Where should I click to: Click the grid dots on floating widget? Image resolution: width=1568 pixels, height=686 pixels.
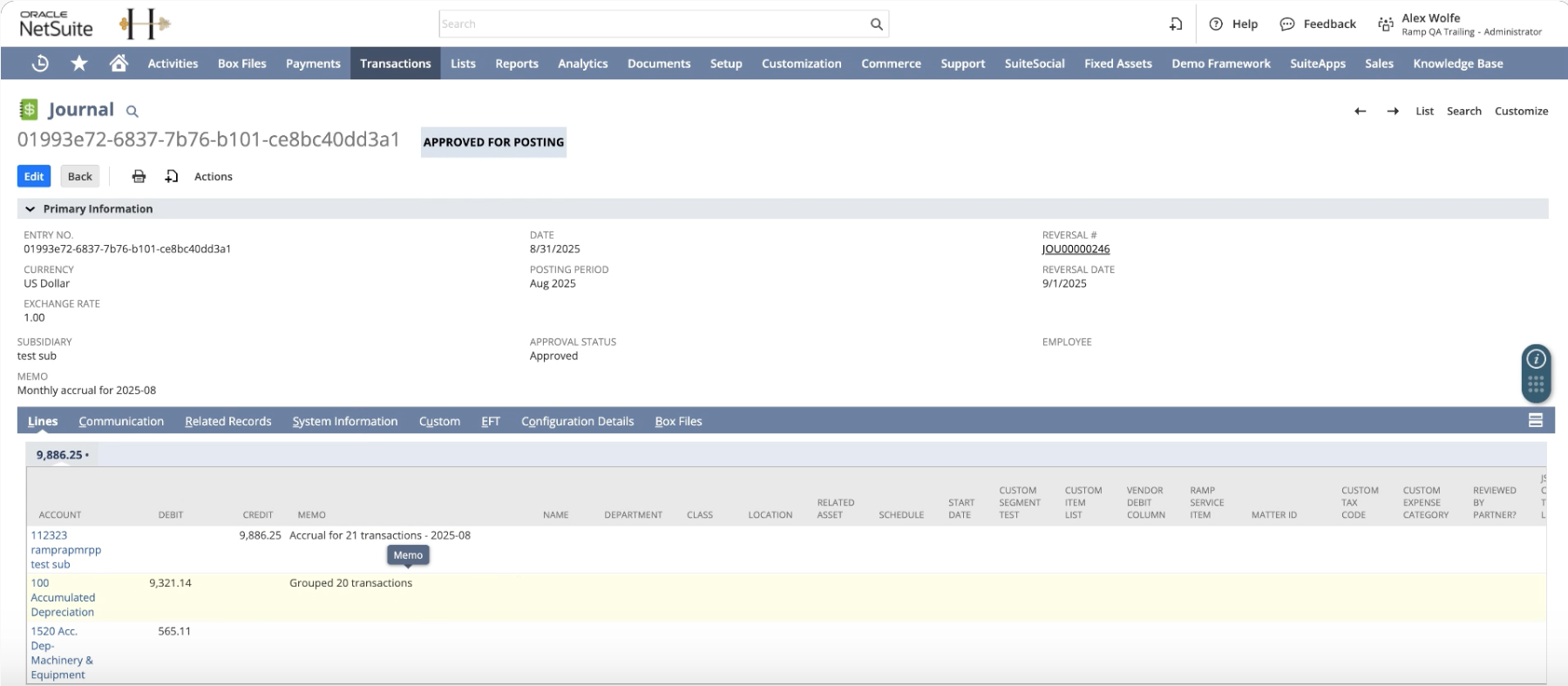(x=1536, y=384)
